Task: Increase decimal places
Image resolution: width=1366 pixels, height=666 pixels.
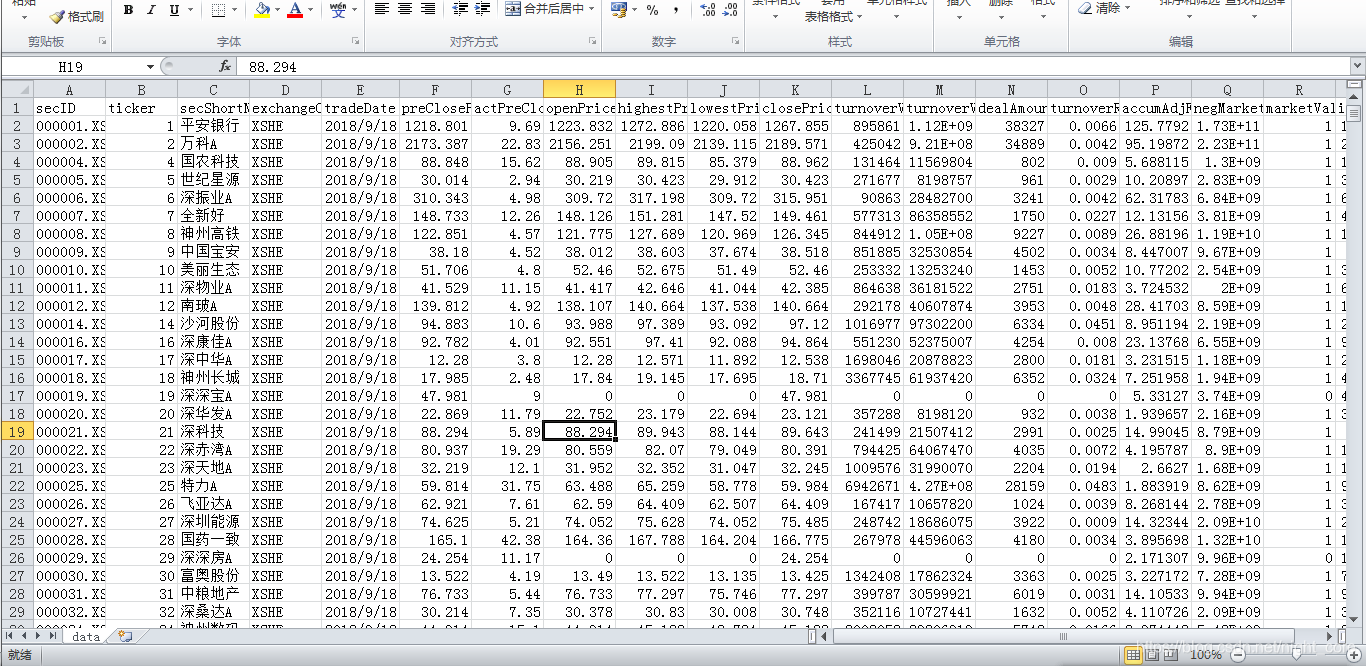Action: (x=707, y=10)
